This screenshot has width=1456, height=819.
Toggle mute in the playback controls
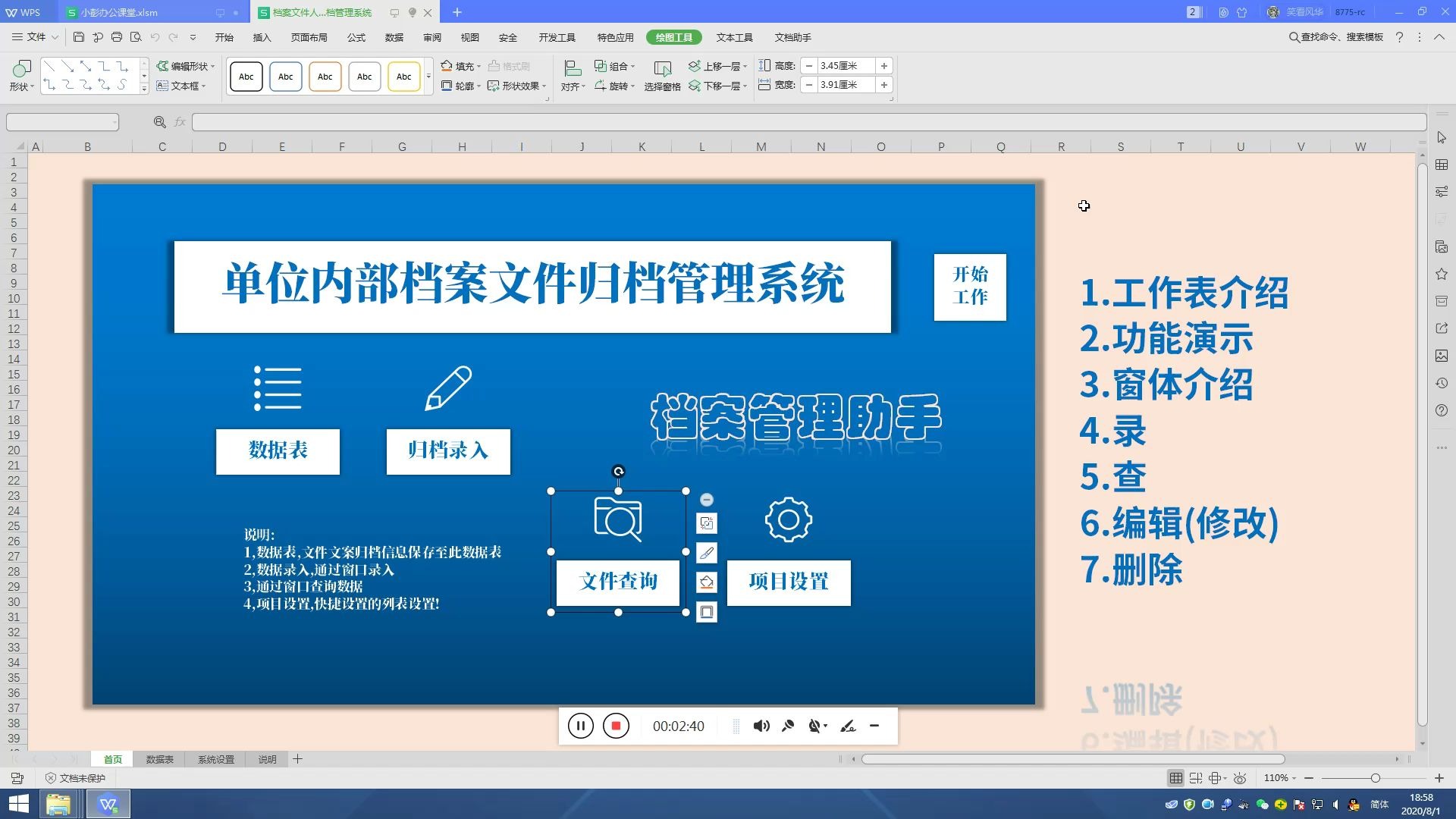(761, 725)
